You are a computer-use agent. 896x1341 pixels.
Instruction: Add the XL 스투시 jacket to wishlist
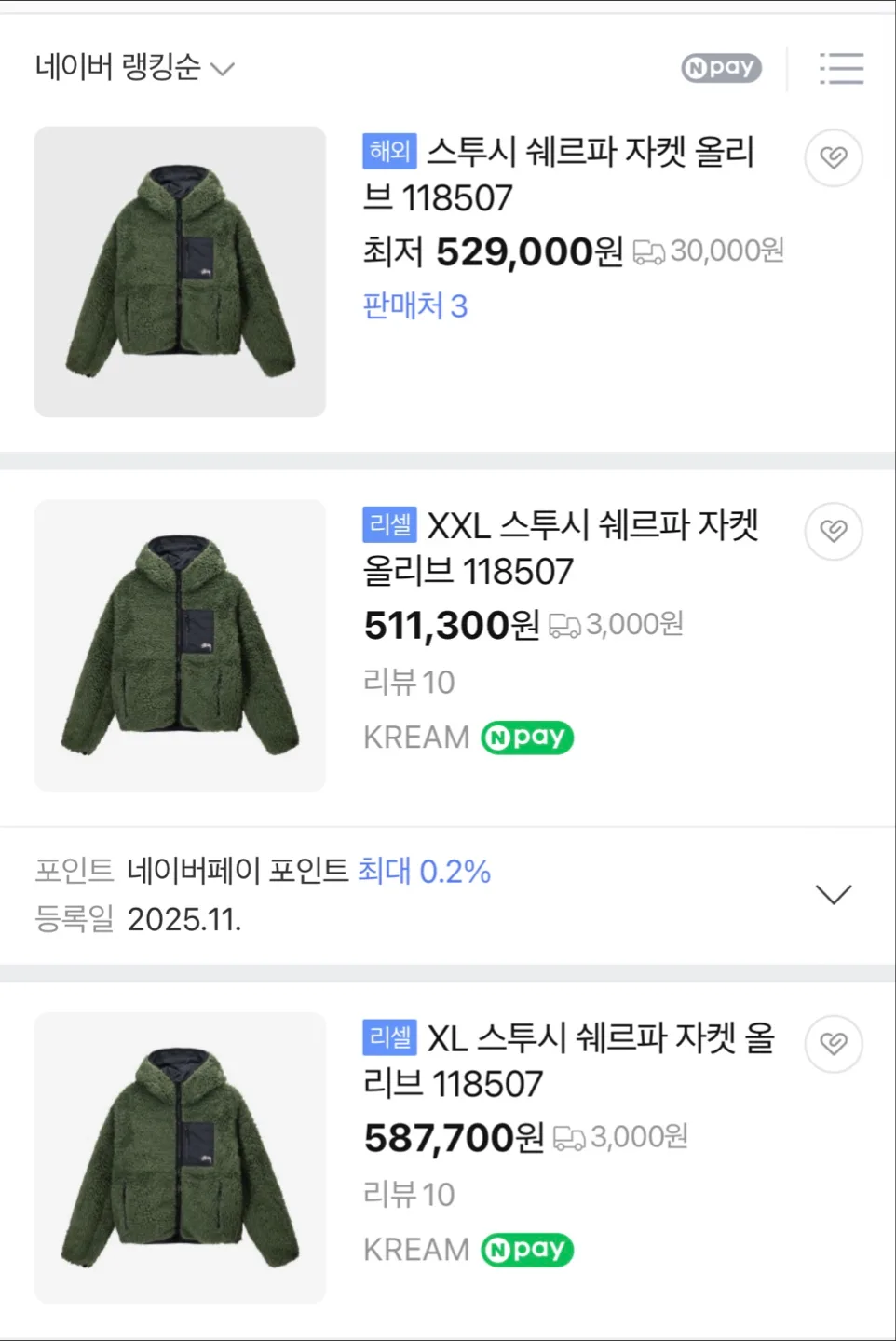[833, 1043]
